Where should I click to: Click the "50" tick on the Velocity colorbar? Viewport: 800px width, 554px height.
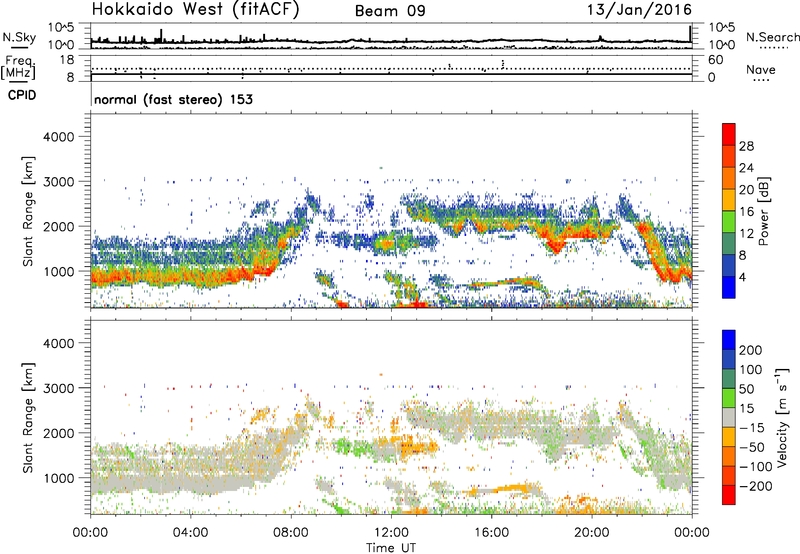[746, 389]
